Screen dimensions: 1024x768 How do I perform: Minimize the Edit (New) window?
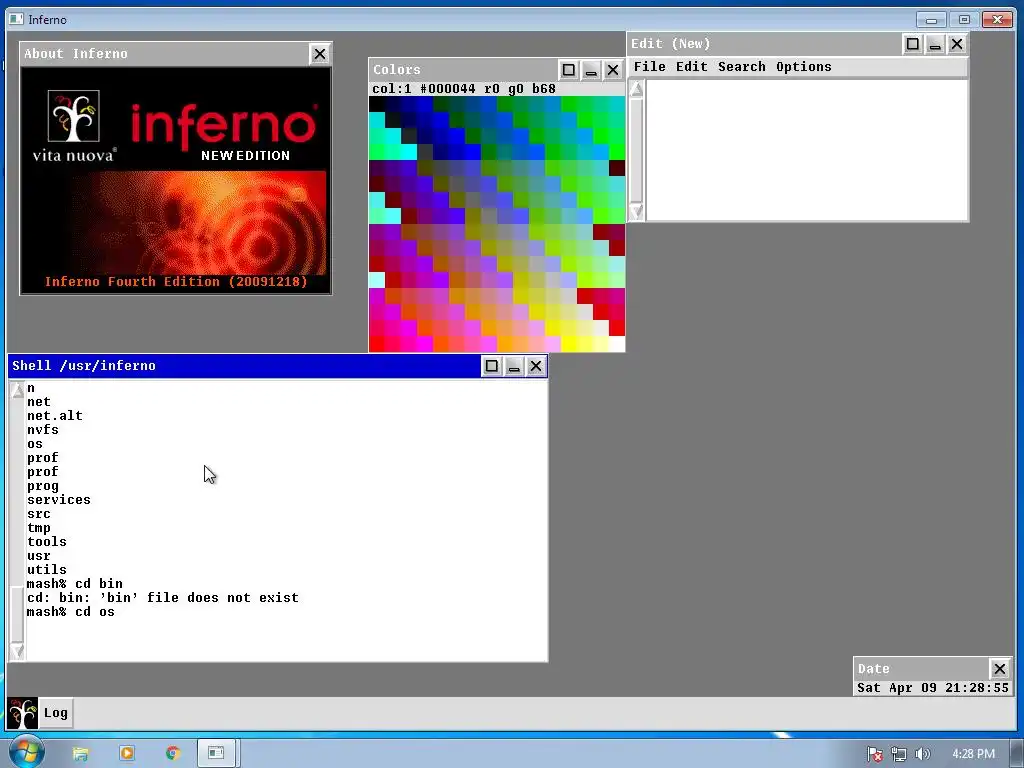(935, 44)
